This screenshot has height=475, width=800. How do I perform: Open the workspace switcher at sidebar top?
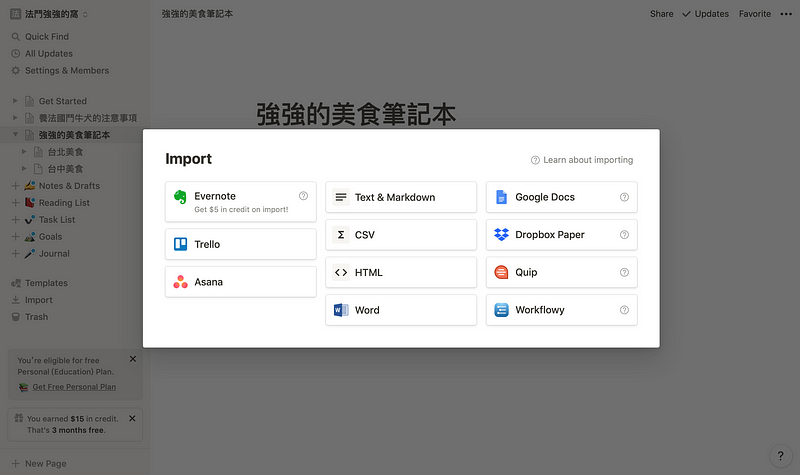point(49,14)
